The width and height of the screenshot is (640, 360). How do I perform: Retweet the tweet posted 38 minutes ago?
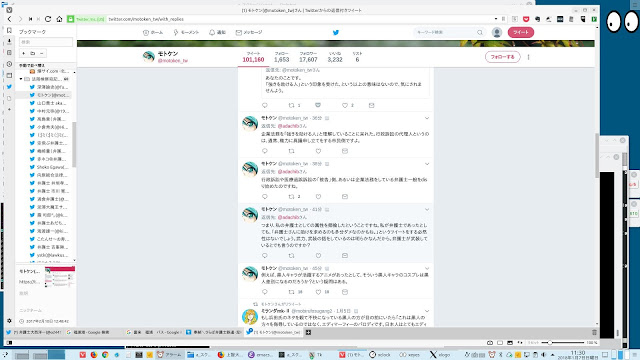291,197
